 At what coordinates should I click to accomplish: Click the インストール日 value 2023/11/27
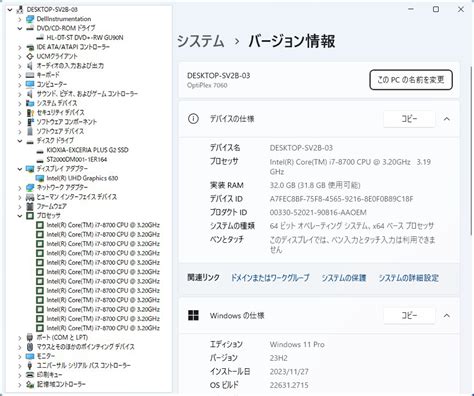[289, 371]
